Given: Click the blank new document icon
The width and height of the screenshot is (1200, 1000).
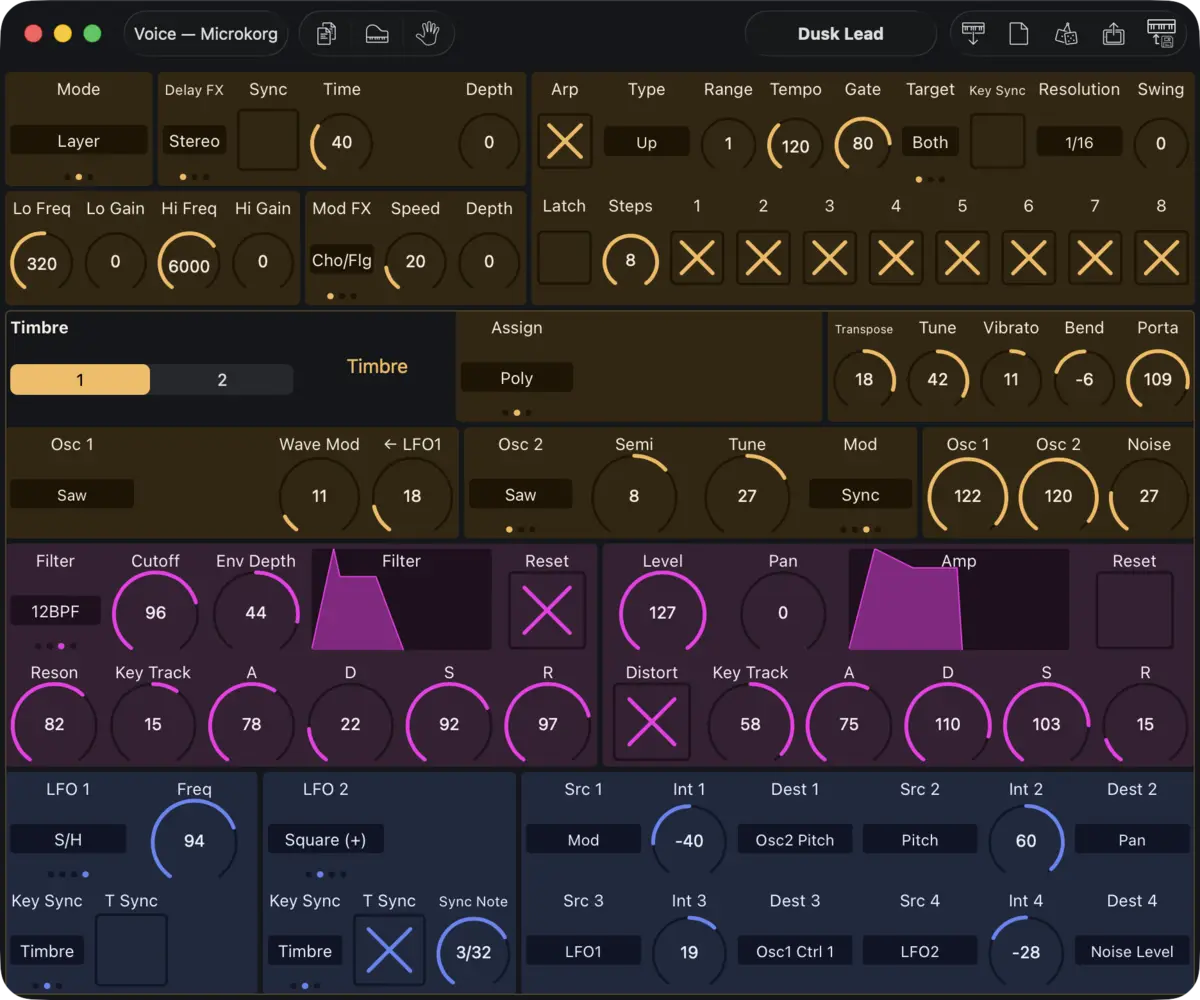Looking at the screenshot, I should tap(1018, 34).
